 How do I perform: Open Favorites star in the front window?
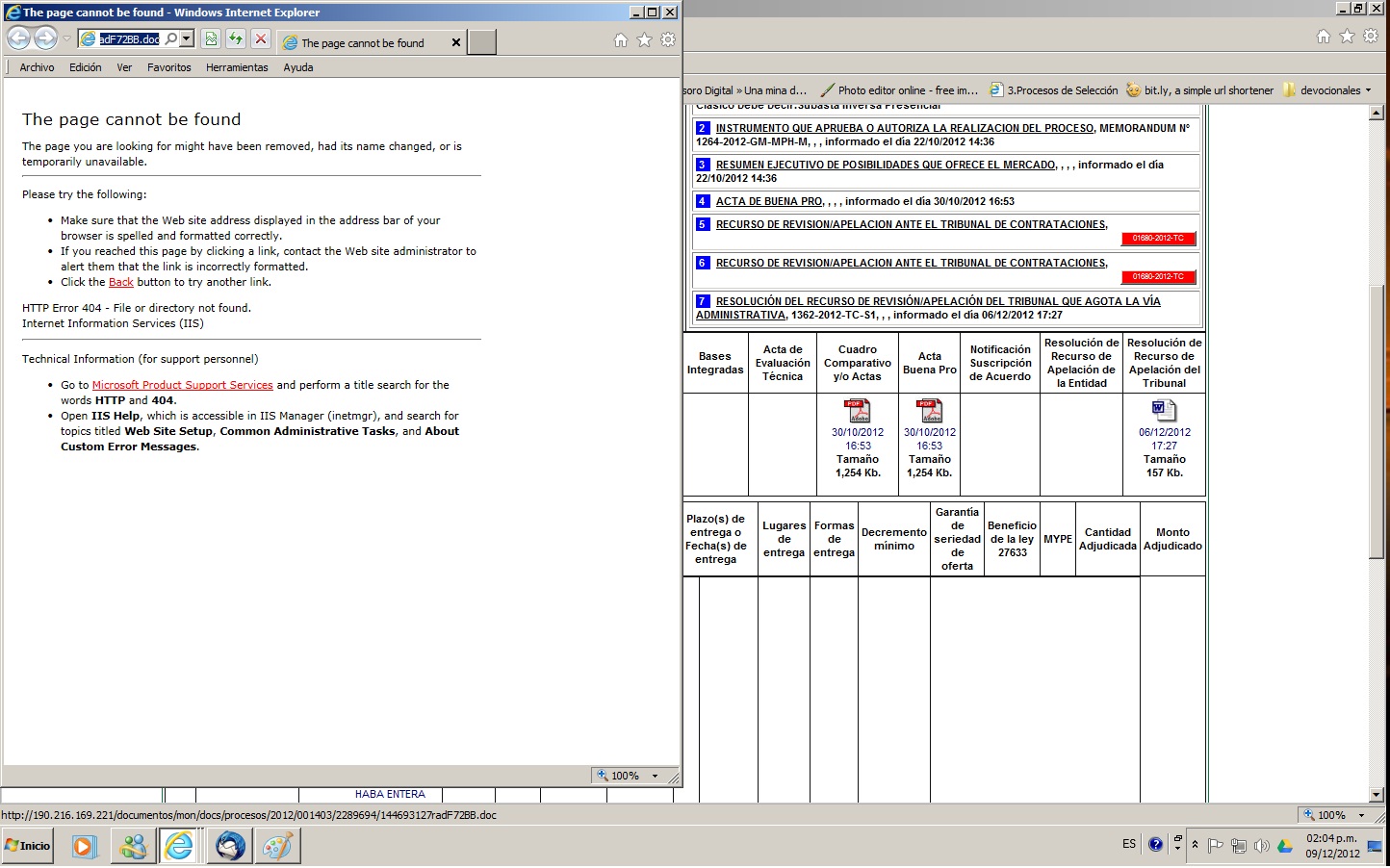tap(644, 39)
